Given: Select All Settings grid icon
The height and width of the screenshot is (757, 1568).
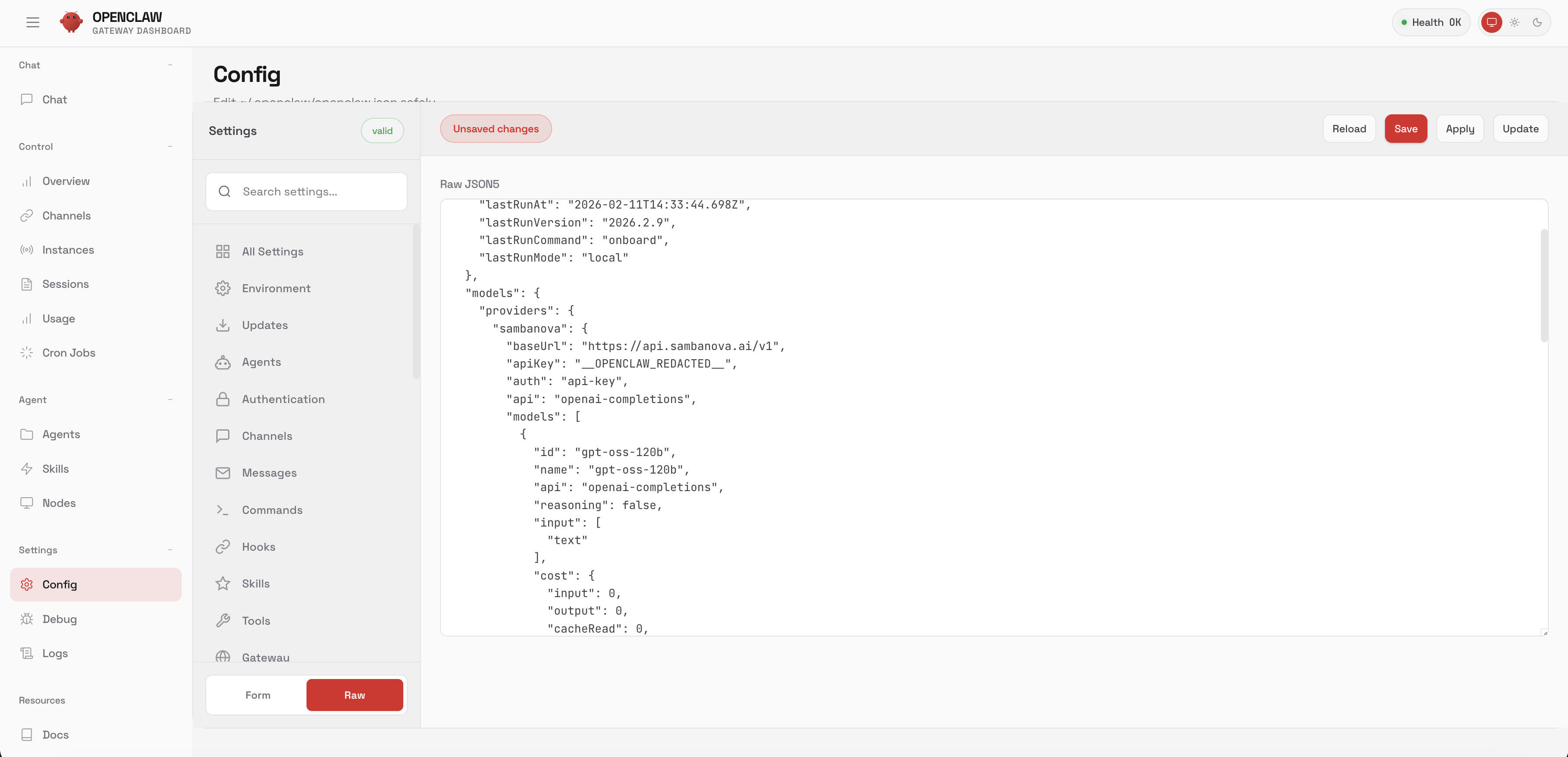Looking at the screenshot, I should (223, 251).
